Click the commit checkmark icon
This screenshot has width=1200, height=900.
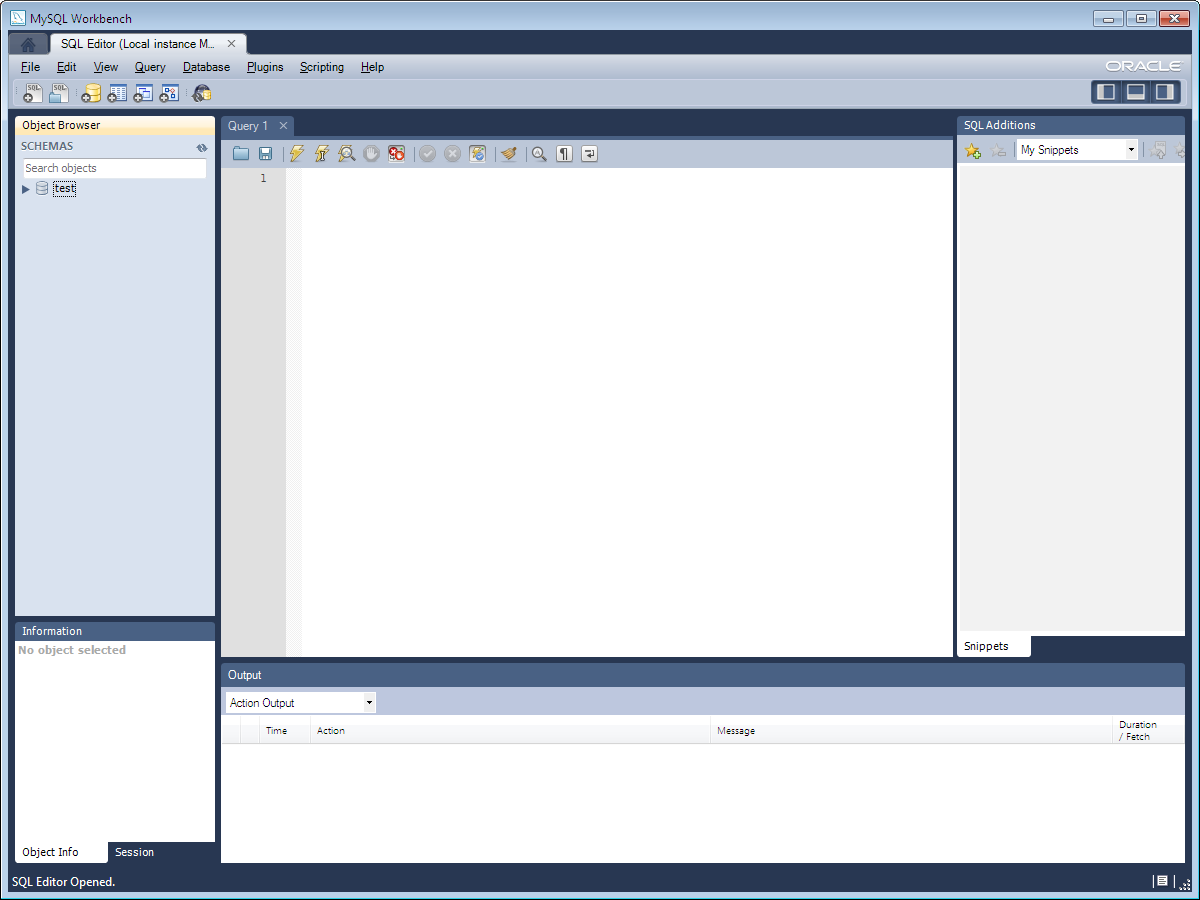pos(428,154)
